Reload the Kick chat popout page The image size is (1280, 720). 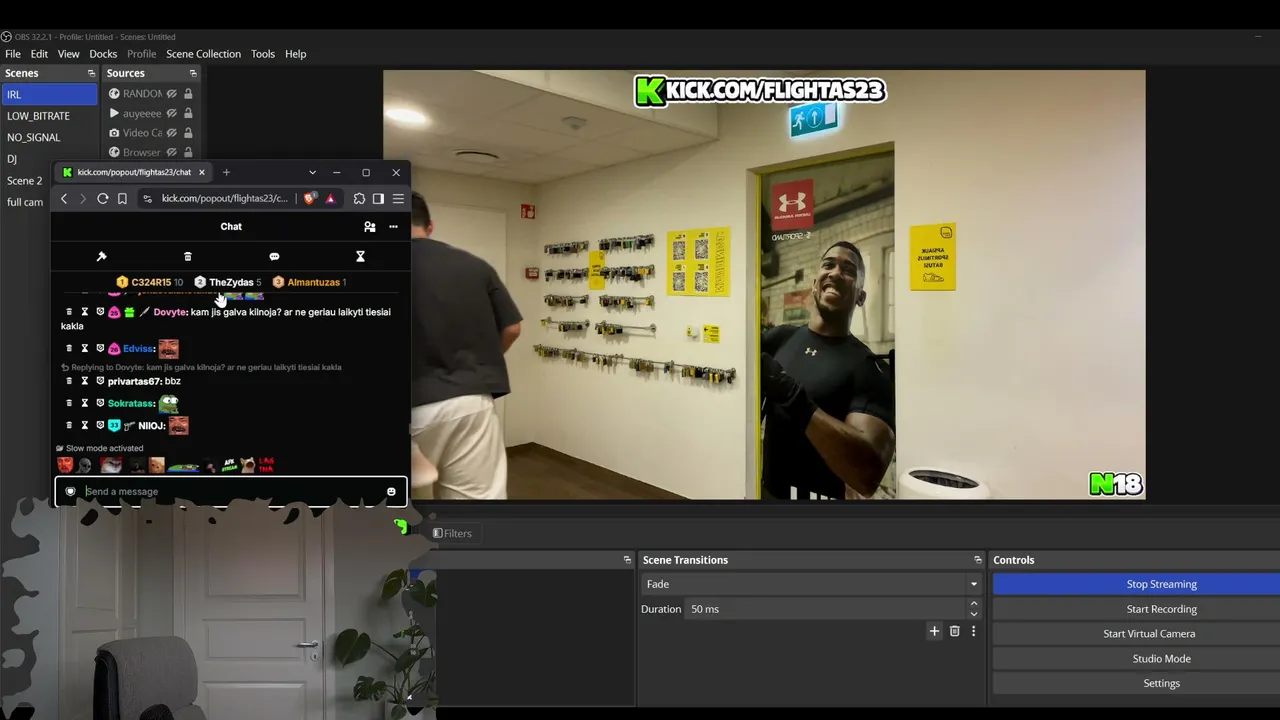(102, 199)
